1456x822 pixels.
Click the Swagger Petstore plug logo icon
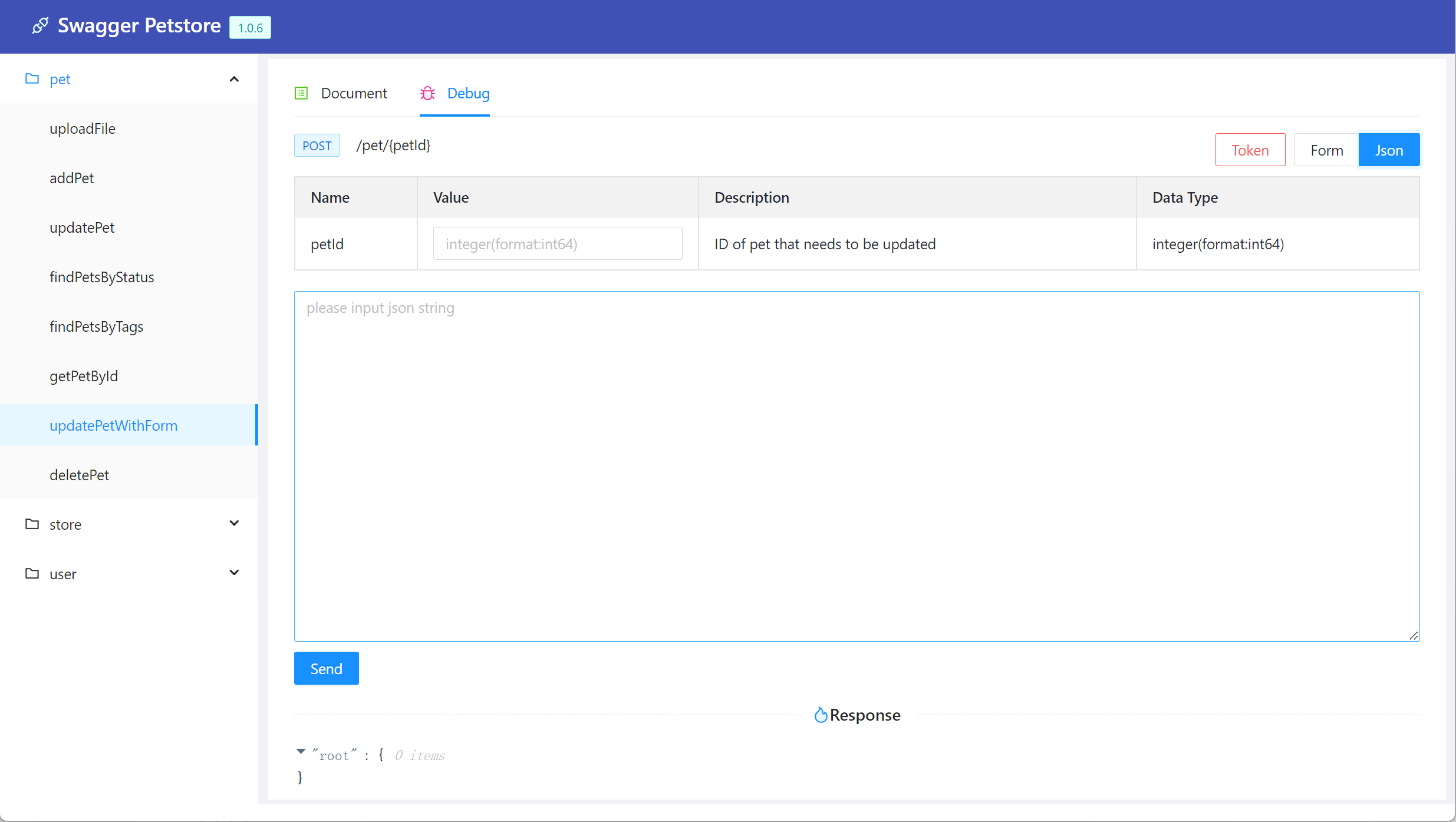[x=40, y=26]
